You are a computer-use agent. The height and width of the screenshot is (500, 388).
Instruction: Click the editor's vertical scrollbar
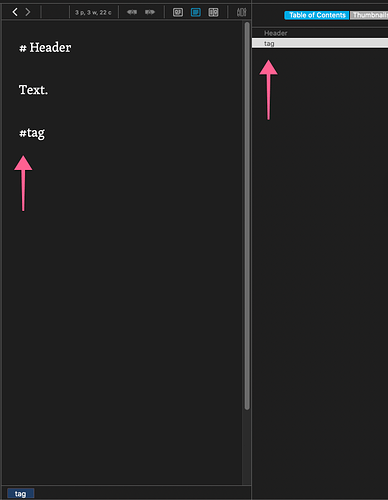(x=247, y=216)
